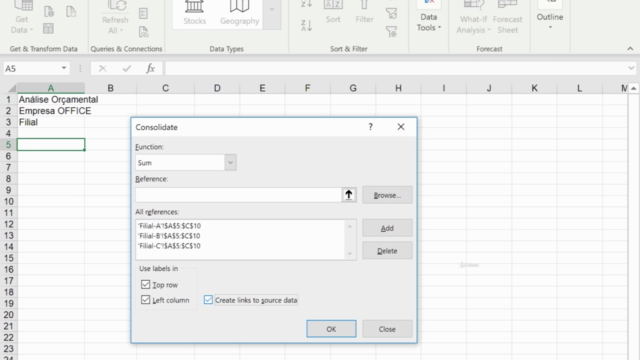Select the Geography data type

240,13
